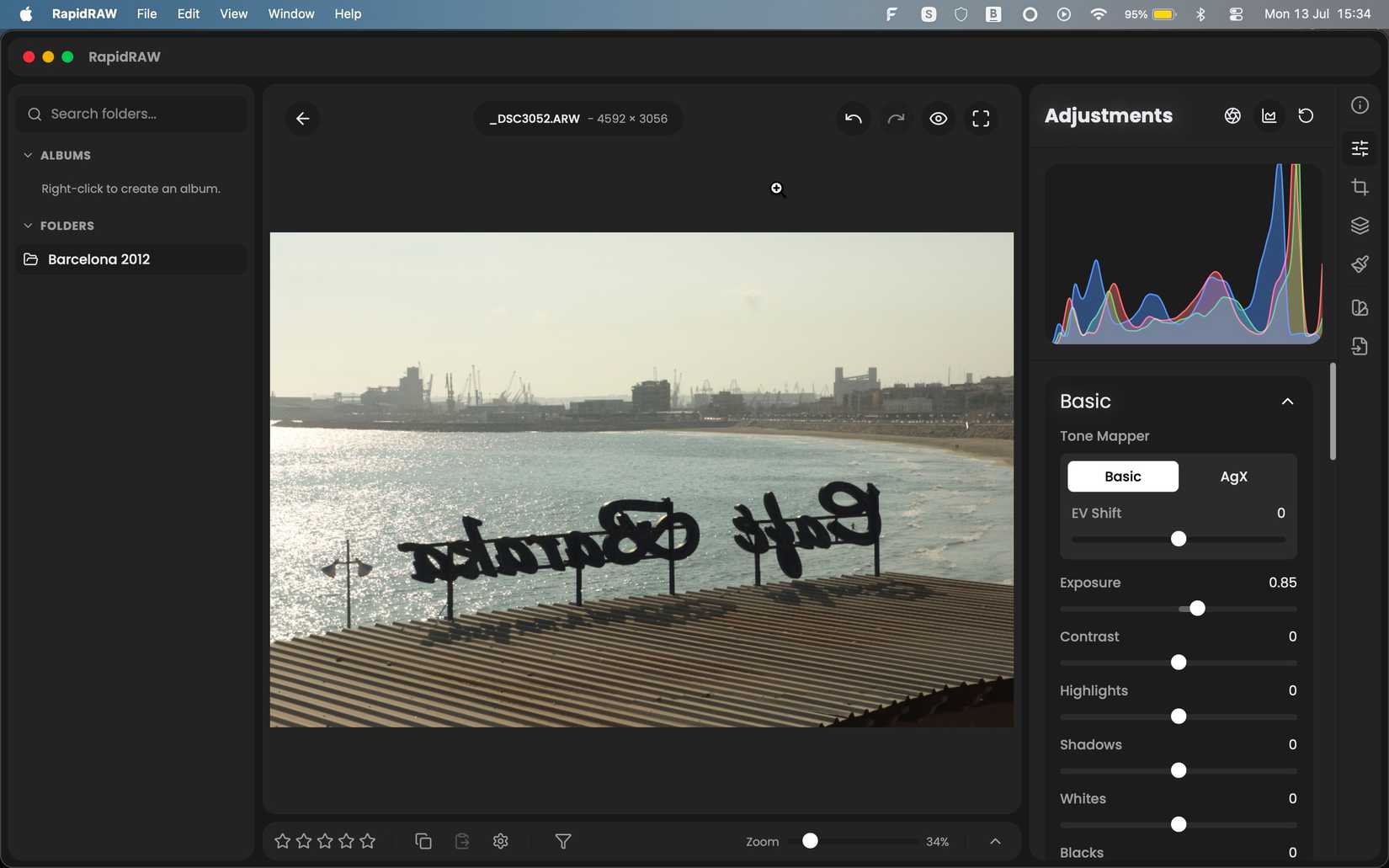Select the Basic tone mapper

(1123, 477)
